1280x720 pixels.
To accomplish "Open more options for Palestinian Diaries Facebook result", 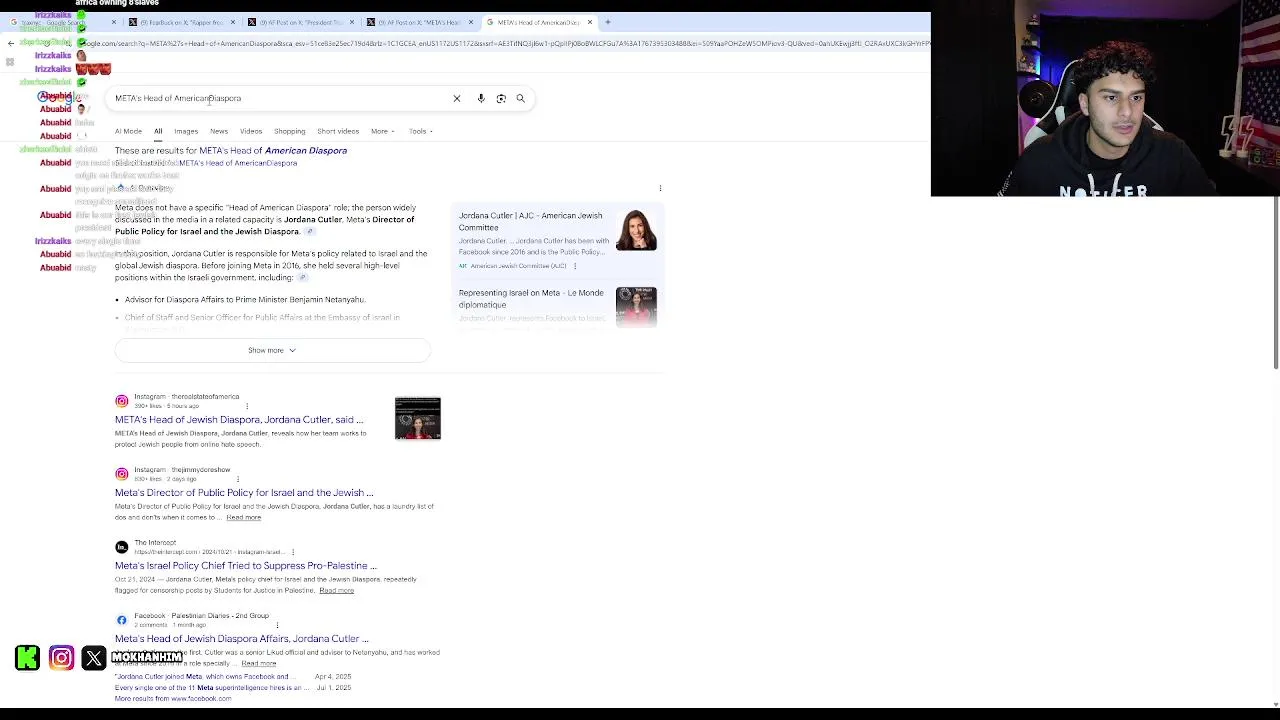I will pyautogui.click(x=277, y=625).
